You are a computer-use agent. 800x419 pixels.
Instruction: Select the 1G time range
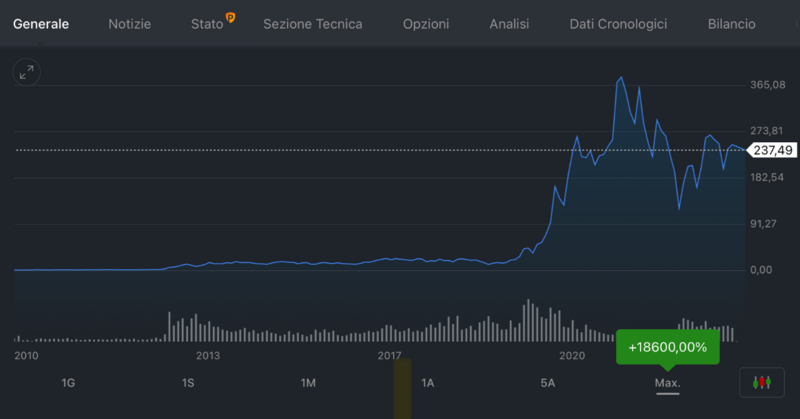point(68,383)
